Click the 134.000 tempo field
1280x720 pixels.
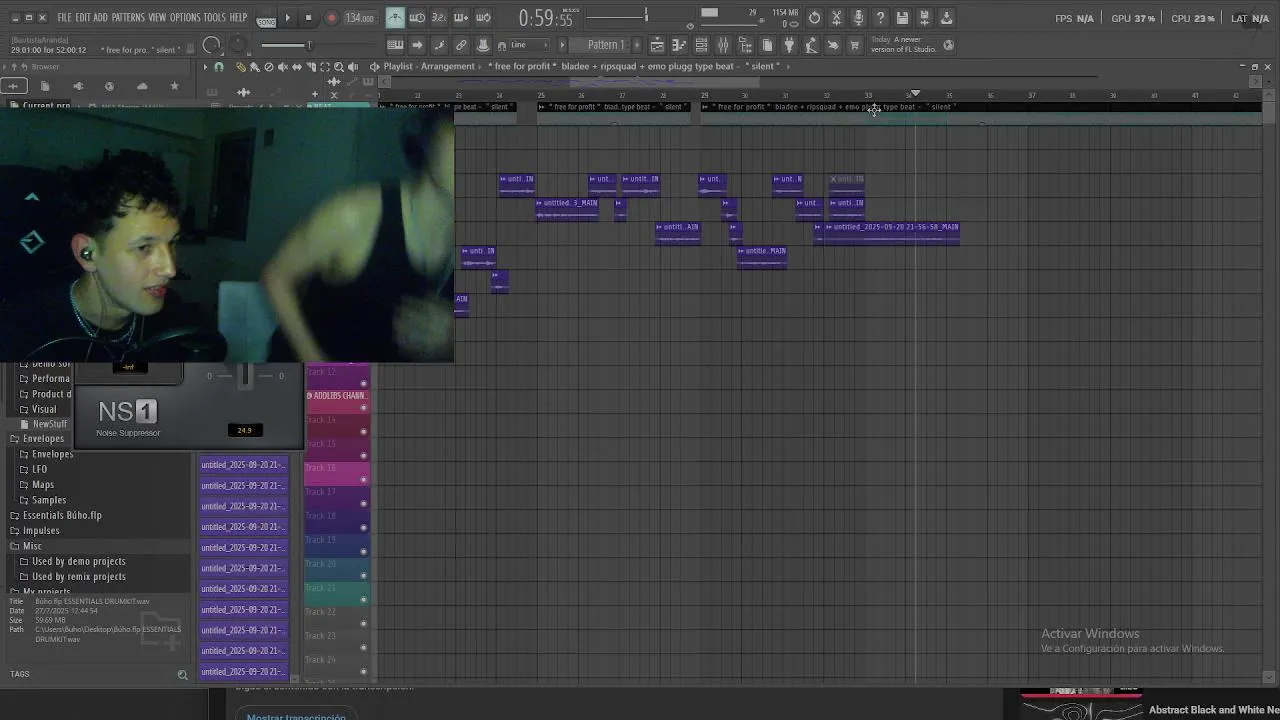coord(359,18)
